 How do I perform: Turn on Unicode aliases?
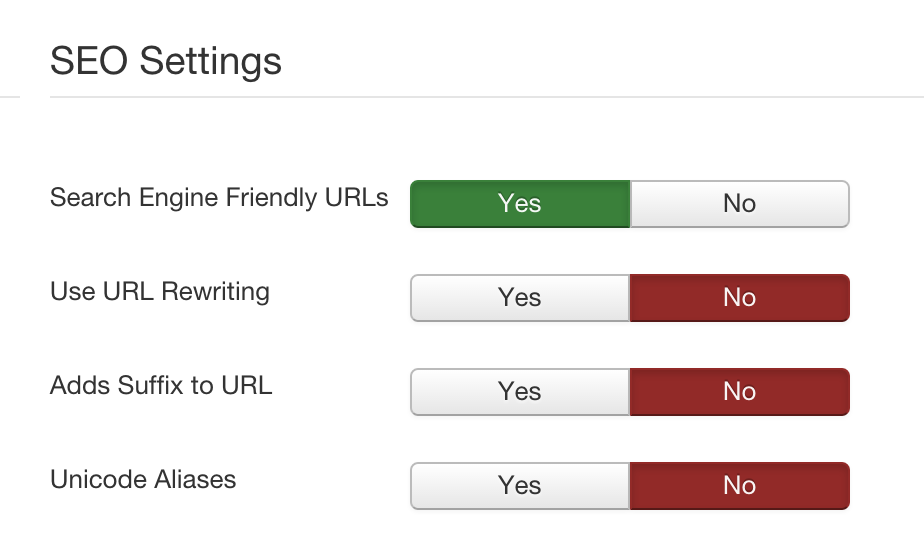coord(520,486)
